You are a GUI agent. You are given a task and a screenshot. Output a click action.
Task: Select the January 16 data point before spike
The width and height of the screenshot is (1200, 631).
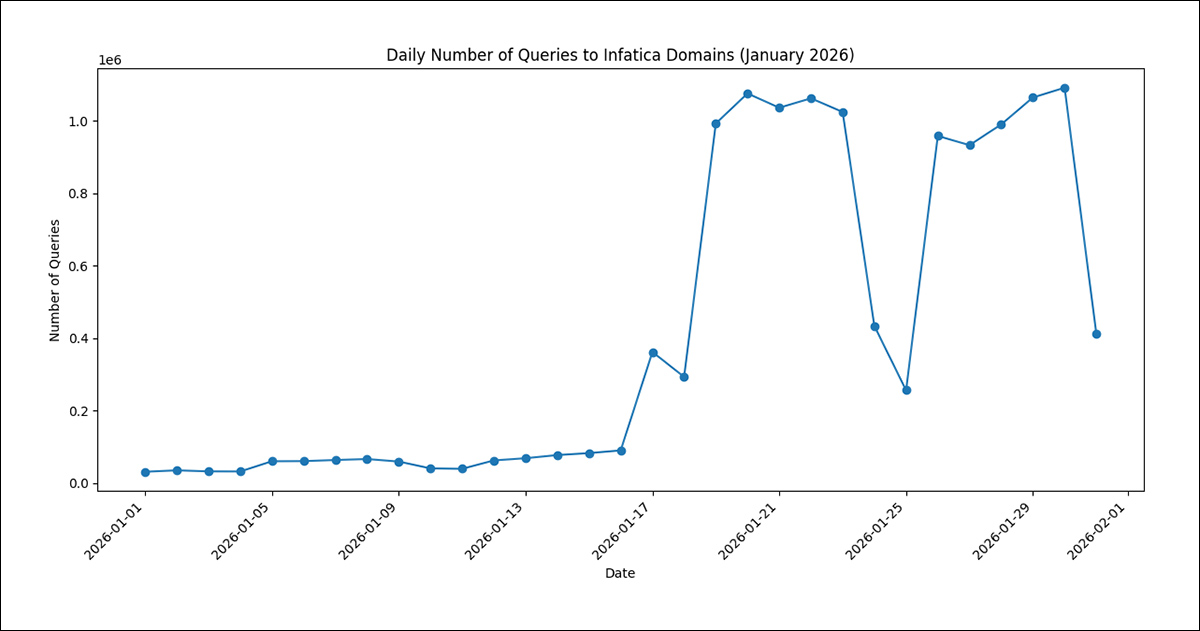(621, 451)
